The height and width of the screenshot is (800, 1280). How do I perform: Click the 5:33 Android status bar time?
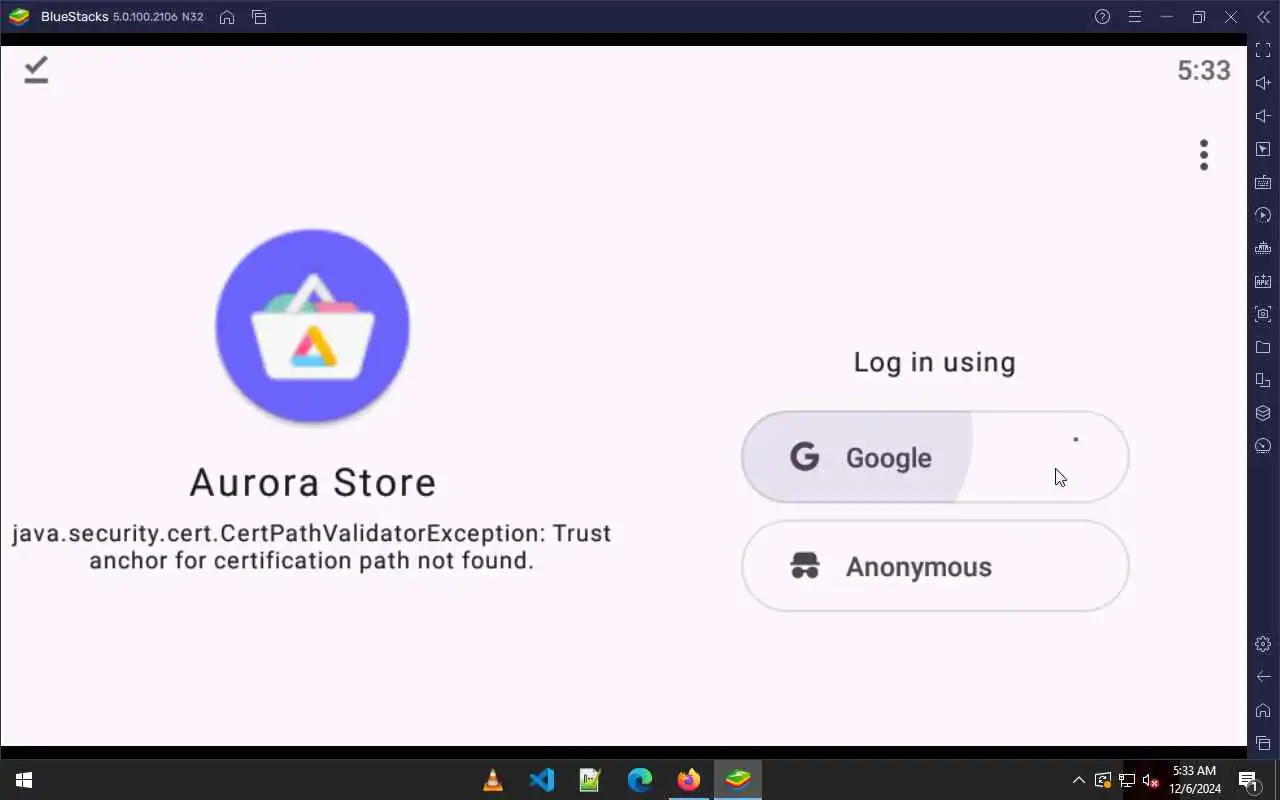1204,70
